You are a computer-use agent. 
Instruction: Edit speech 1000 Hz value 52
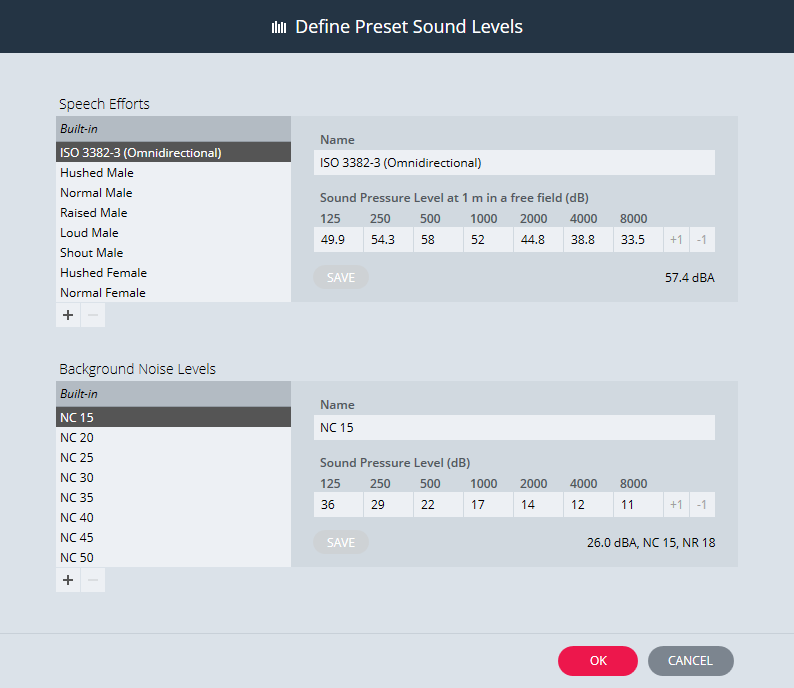click(488, 239)
